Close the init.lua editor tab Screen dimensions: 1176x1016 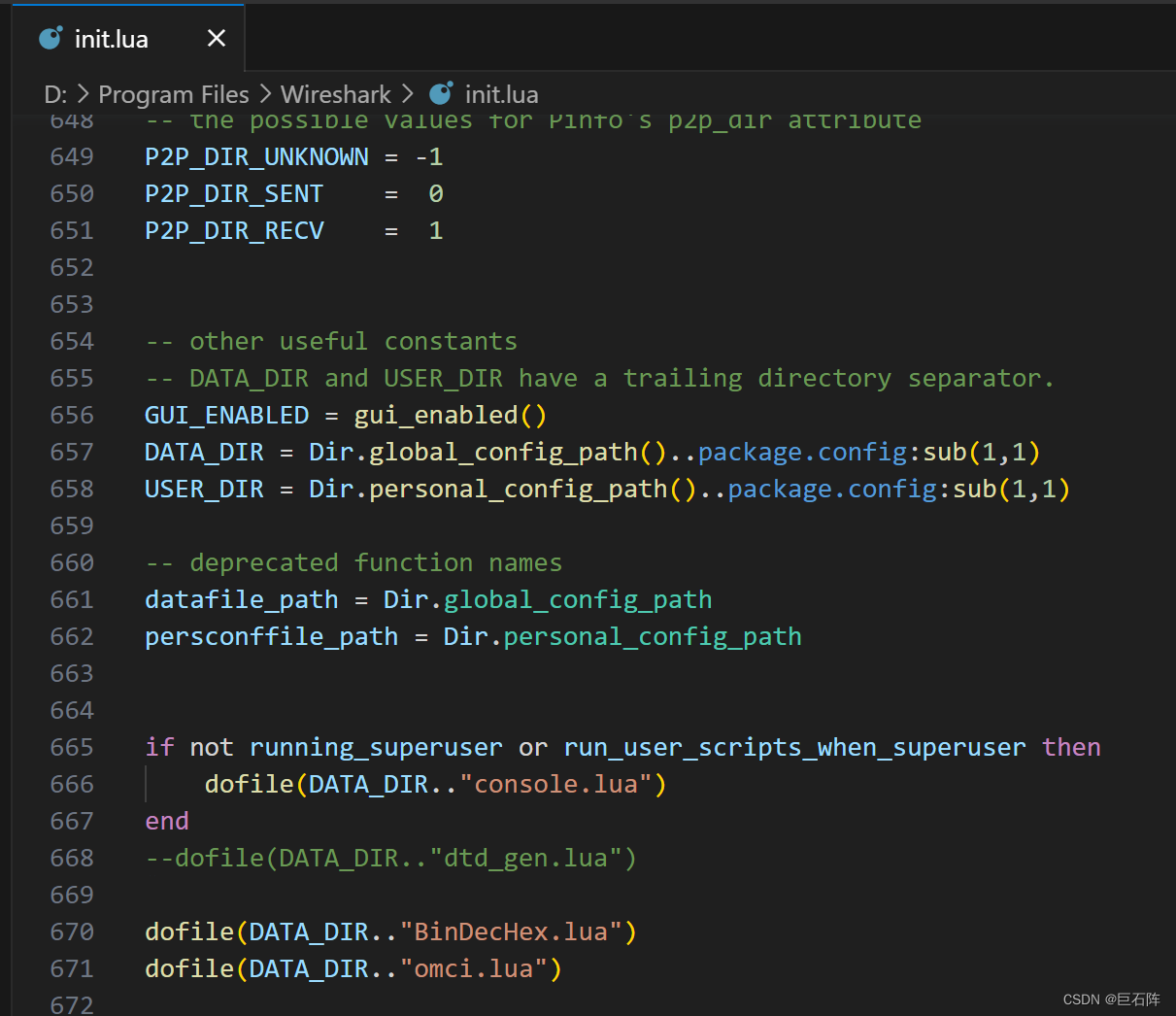click(216, 38)
